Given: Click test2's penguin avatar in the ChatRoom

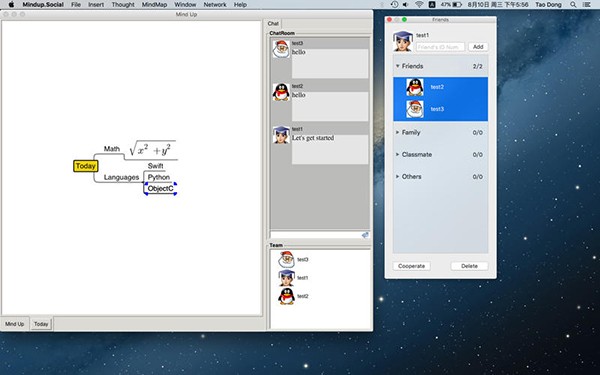Looking at the screenshot, I should pos(281,92).
